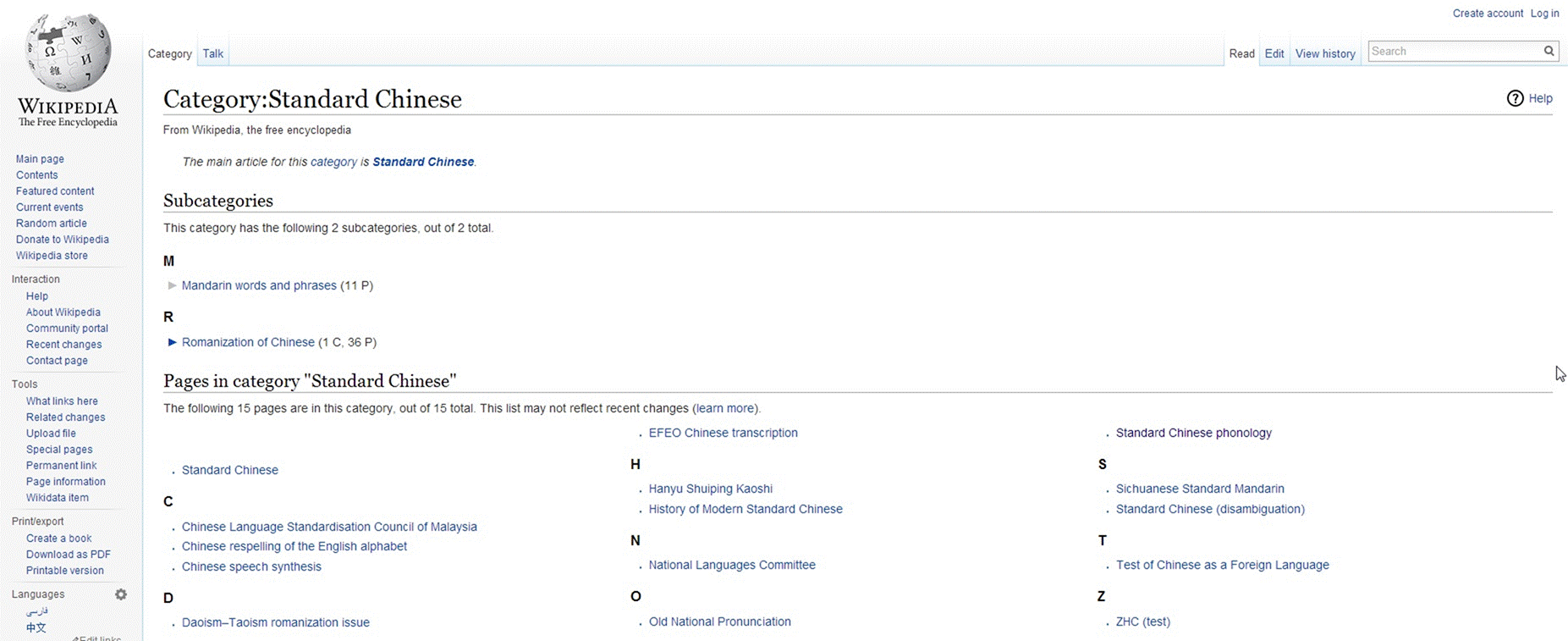The image size is (1568, 641).
Task: Click What links here tool
Action: point(62,401)
